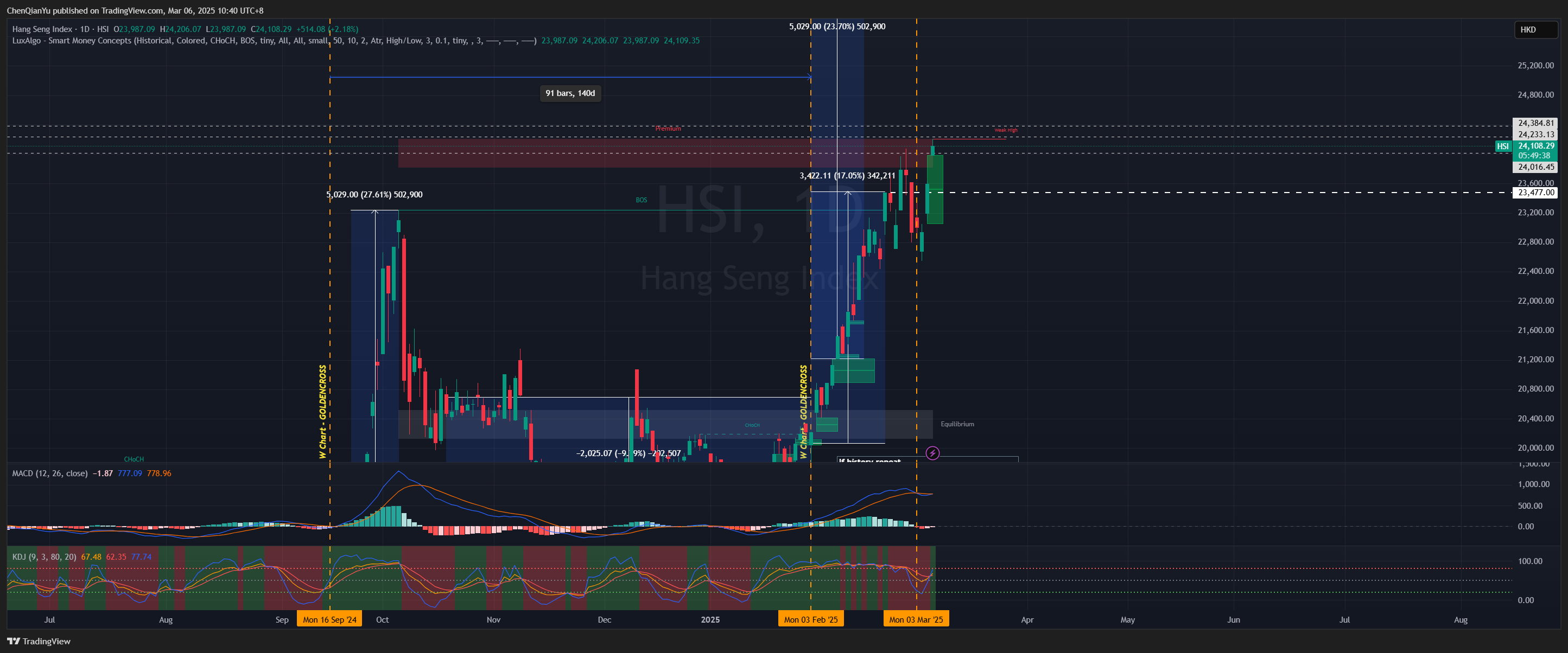Click the current price 24,108.29 label

[1536, 146]
